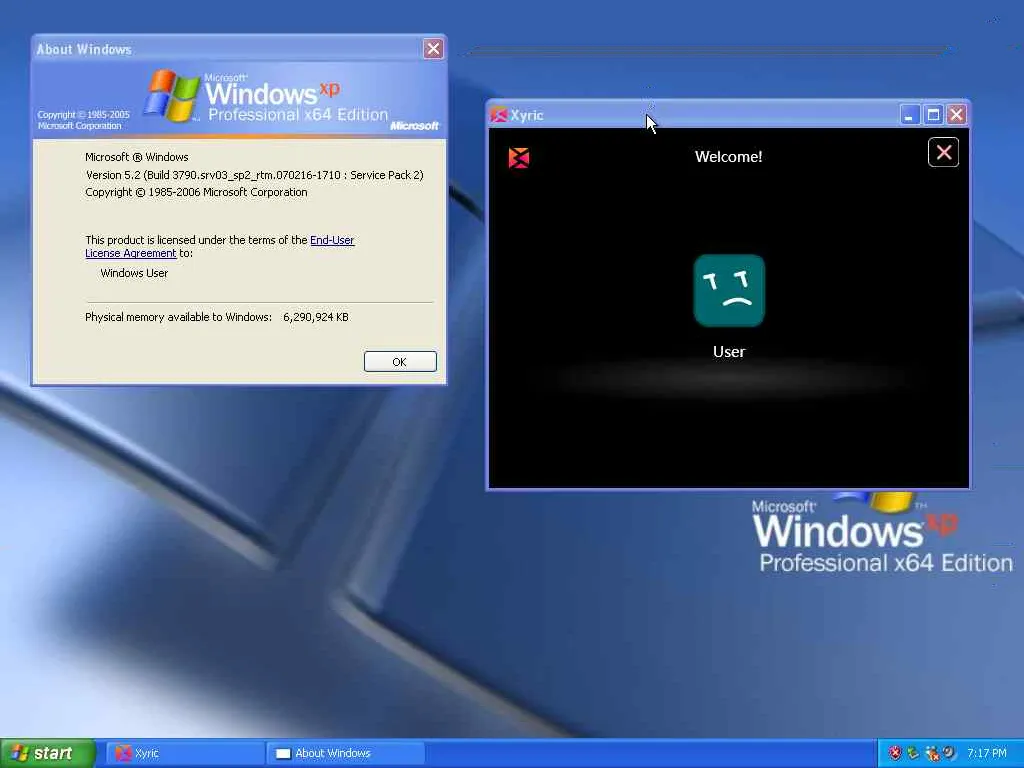The width and height of the screenshot is (1024, 768).
Task: Dismiss the Xyric welcome screen with the white X button
Action: tap(943, 152)
